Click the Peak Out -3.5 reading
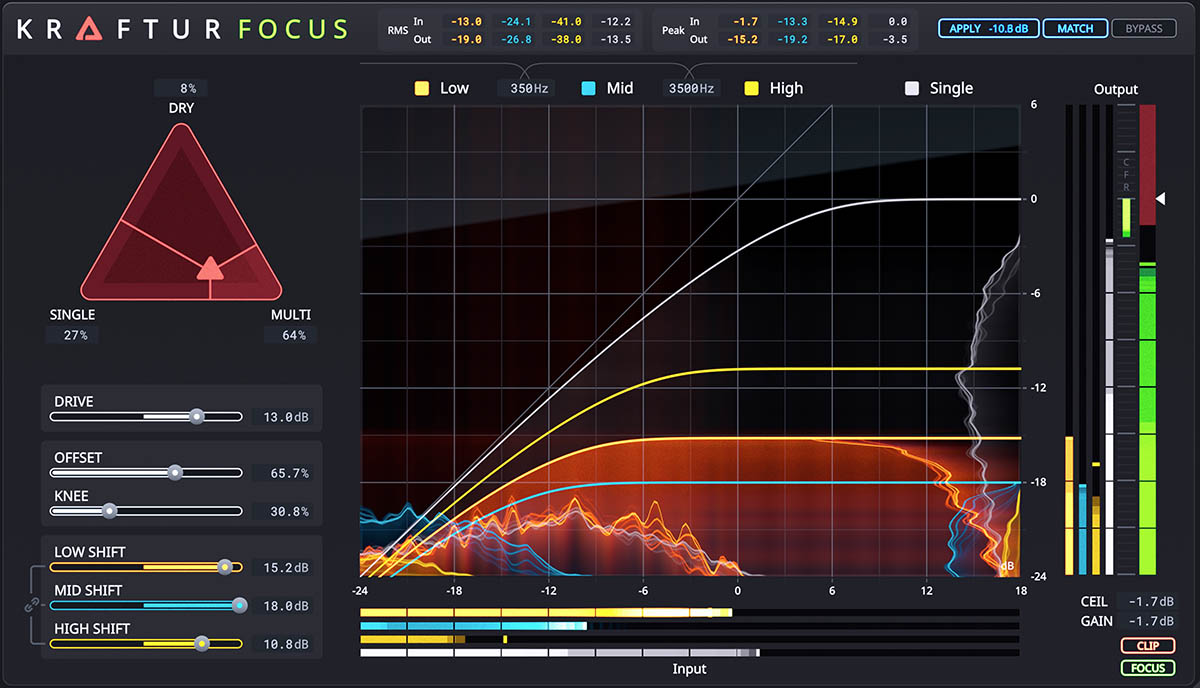The height and width of the screenshot is (688, 1200). 897,39
